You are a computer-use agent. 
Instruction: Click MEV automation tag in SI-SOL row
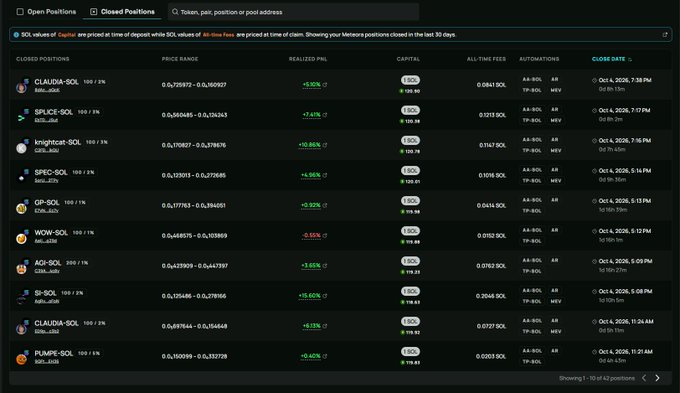click(556, 301)
